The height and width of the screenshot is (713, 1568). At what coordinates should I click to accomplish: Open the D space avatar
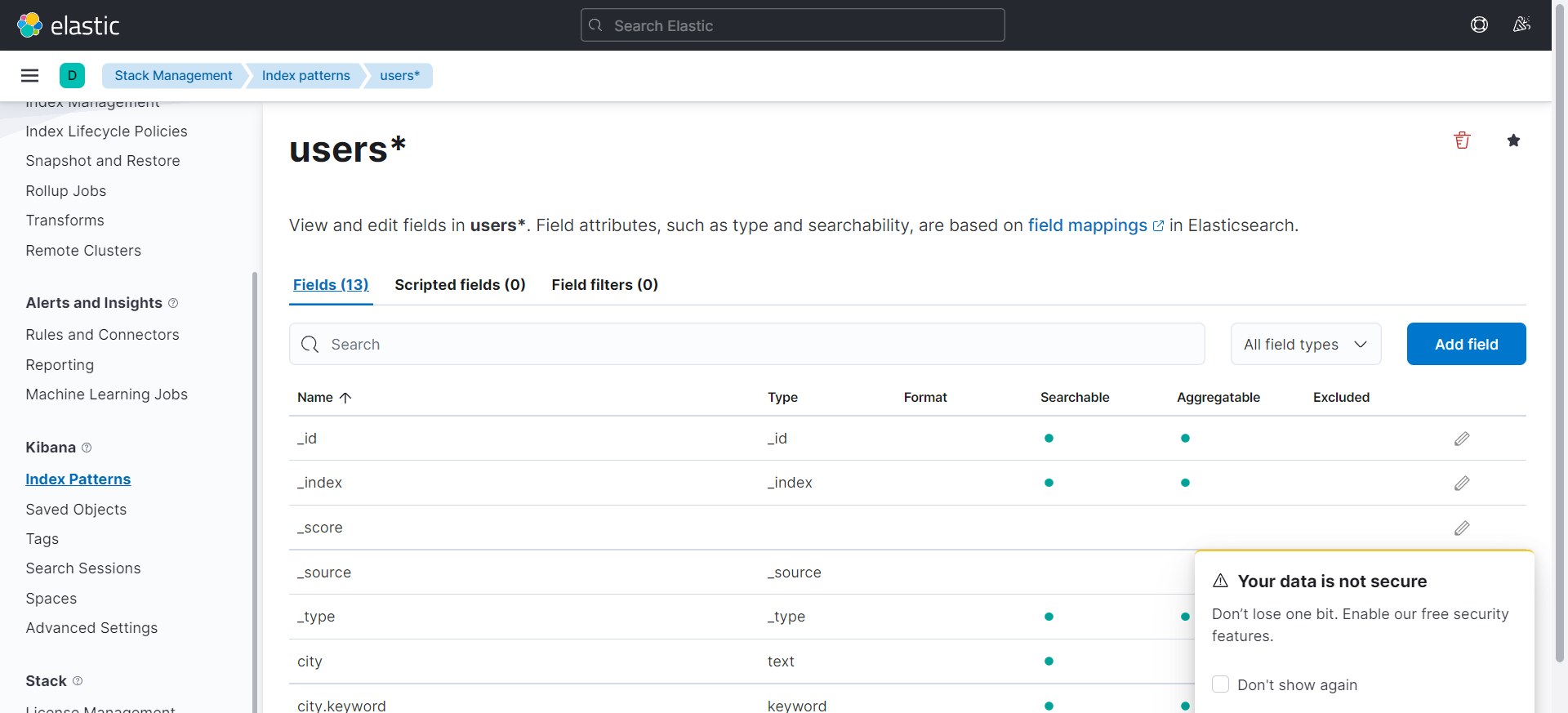[72, 76]
